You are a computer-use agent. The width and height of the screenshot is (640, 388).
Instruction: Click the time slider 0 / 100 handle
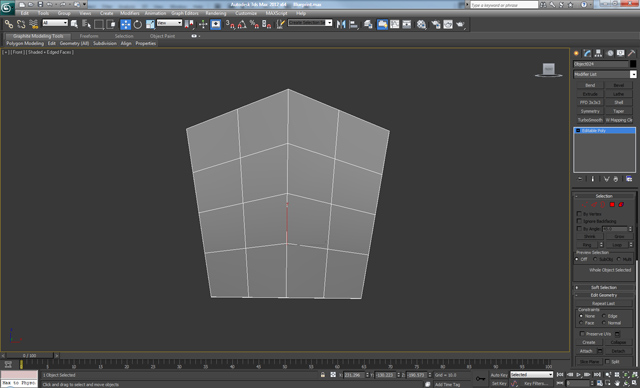coord(29,355)
